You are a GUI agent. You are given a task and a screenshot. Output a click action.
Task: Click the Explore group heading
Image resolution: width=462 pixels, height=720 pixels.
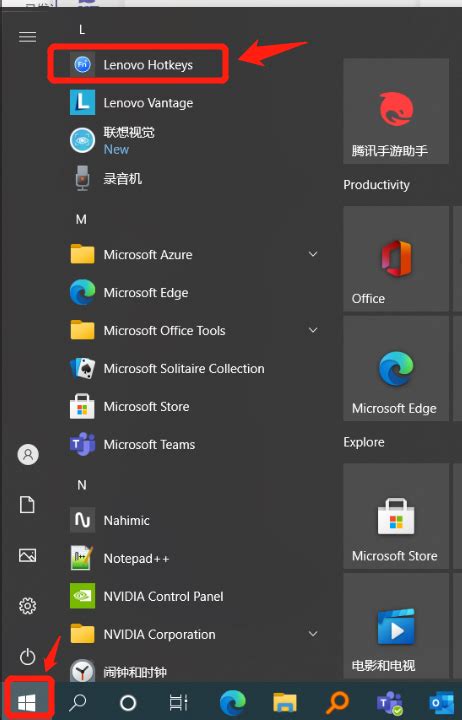(x=364, y=442)
